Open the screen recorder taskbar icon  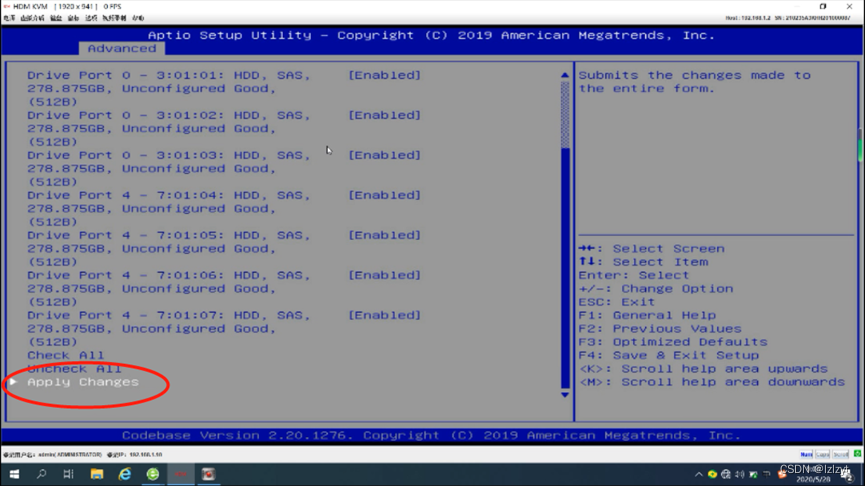click(209, 474)
